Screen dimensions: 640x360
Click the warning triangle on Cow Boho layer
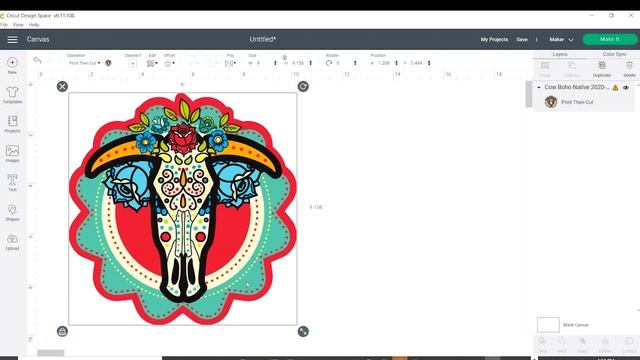(x=616, y=87)
